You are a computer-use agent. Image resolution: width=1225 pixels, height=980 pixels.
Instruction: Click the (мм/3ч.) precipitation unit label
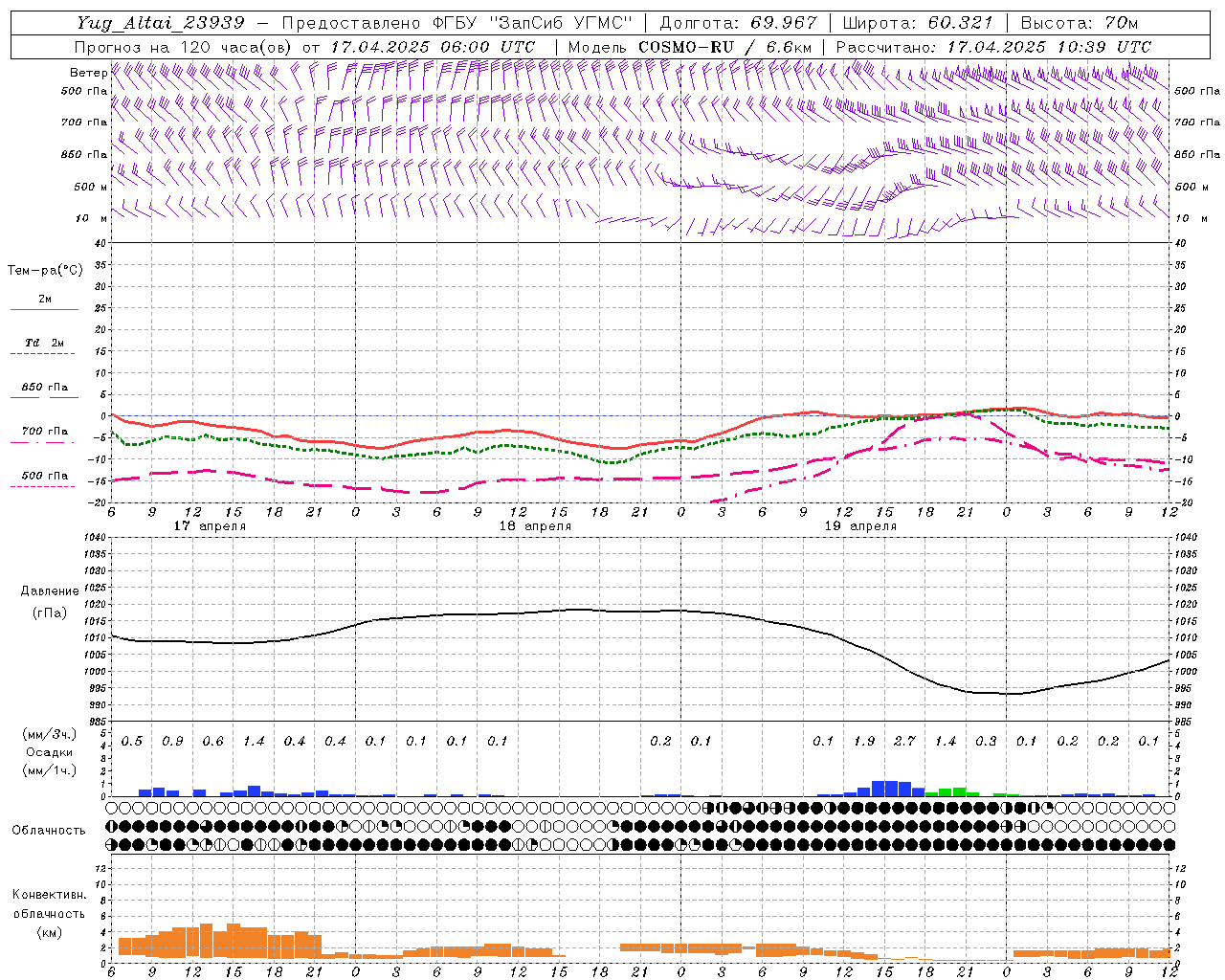(x=50, y=735)
